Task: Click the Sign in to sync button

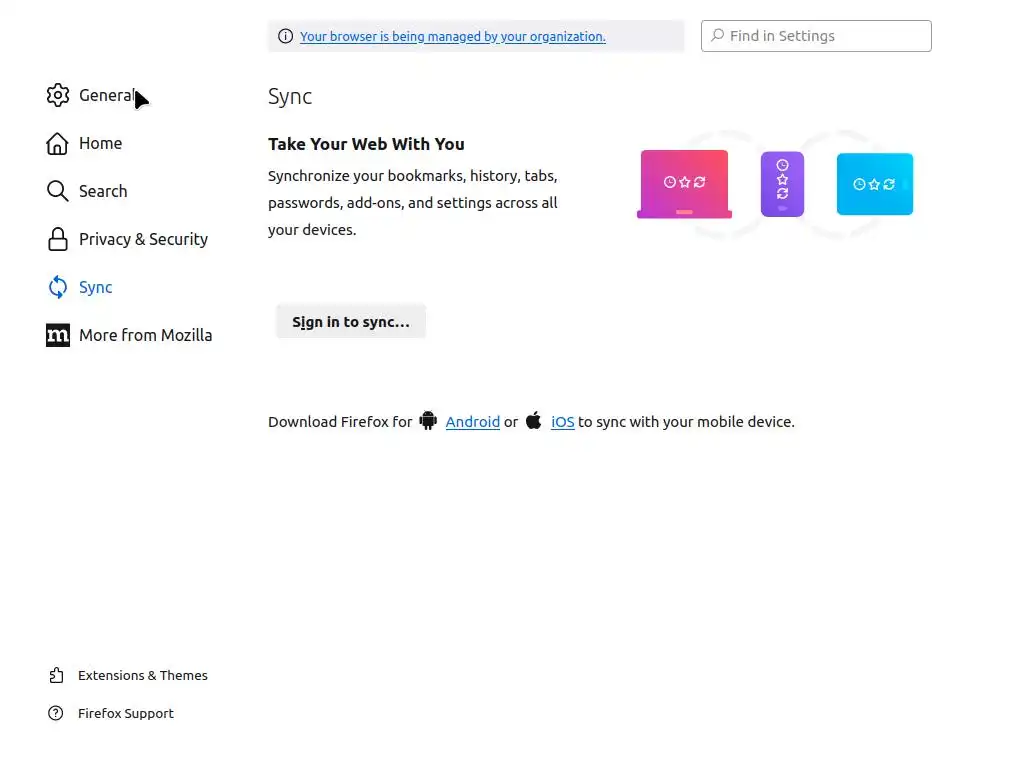Action: coord(351,321)
